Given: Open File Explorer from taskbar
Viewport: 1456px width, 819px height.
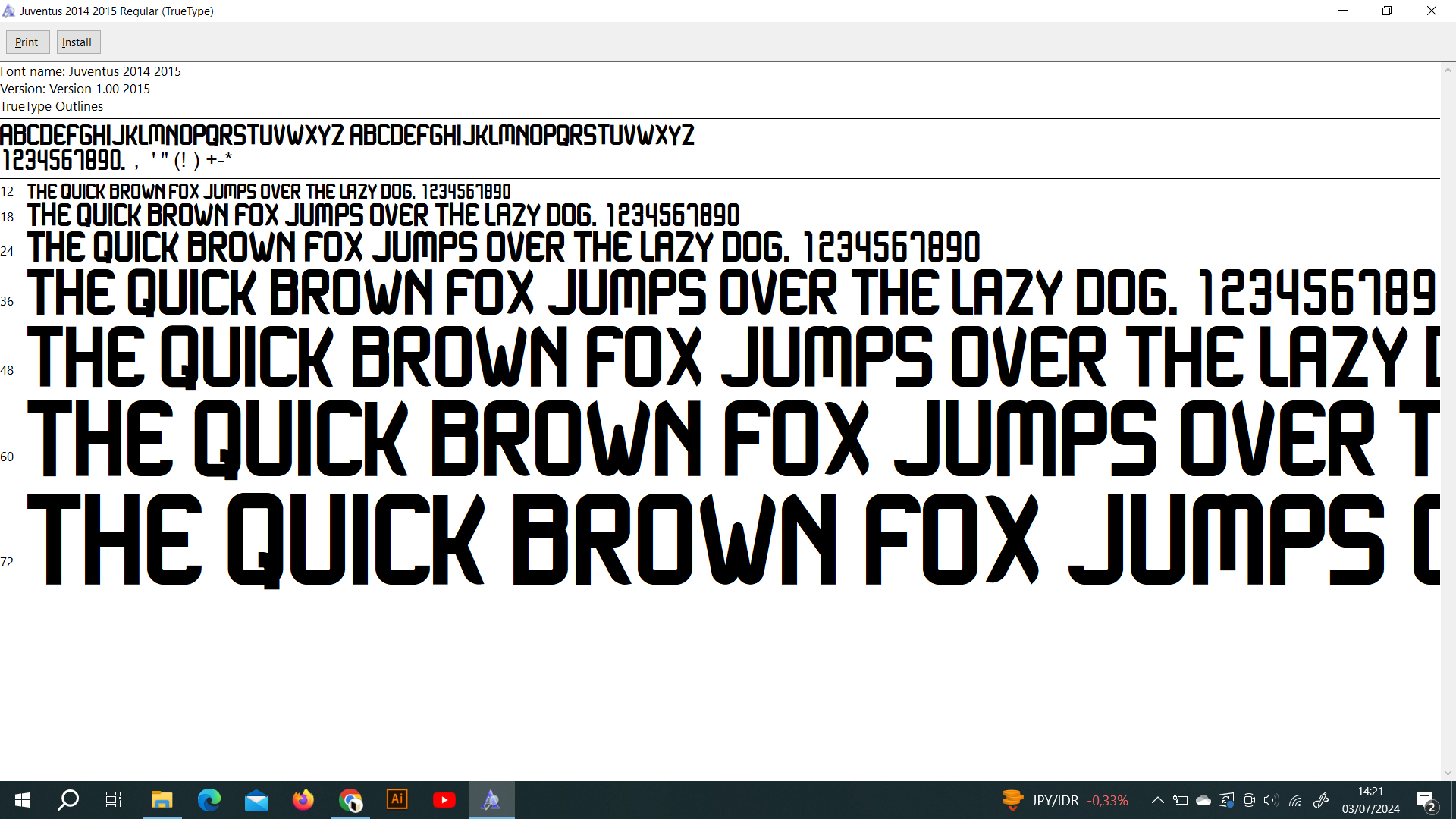Looking at the screenshot, I should (162, 800).
